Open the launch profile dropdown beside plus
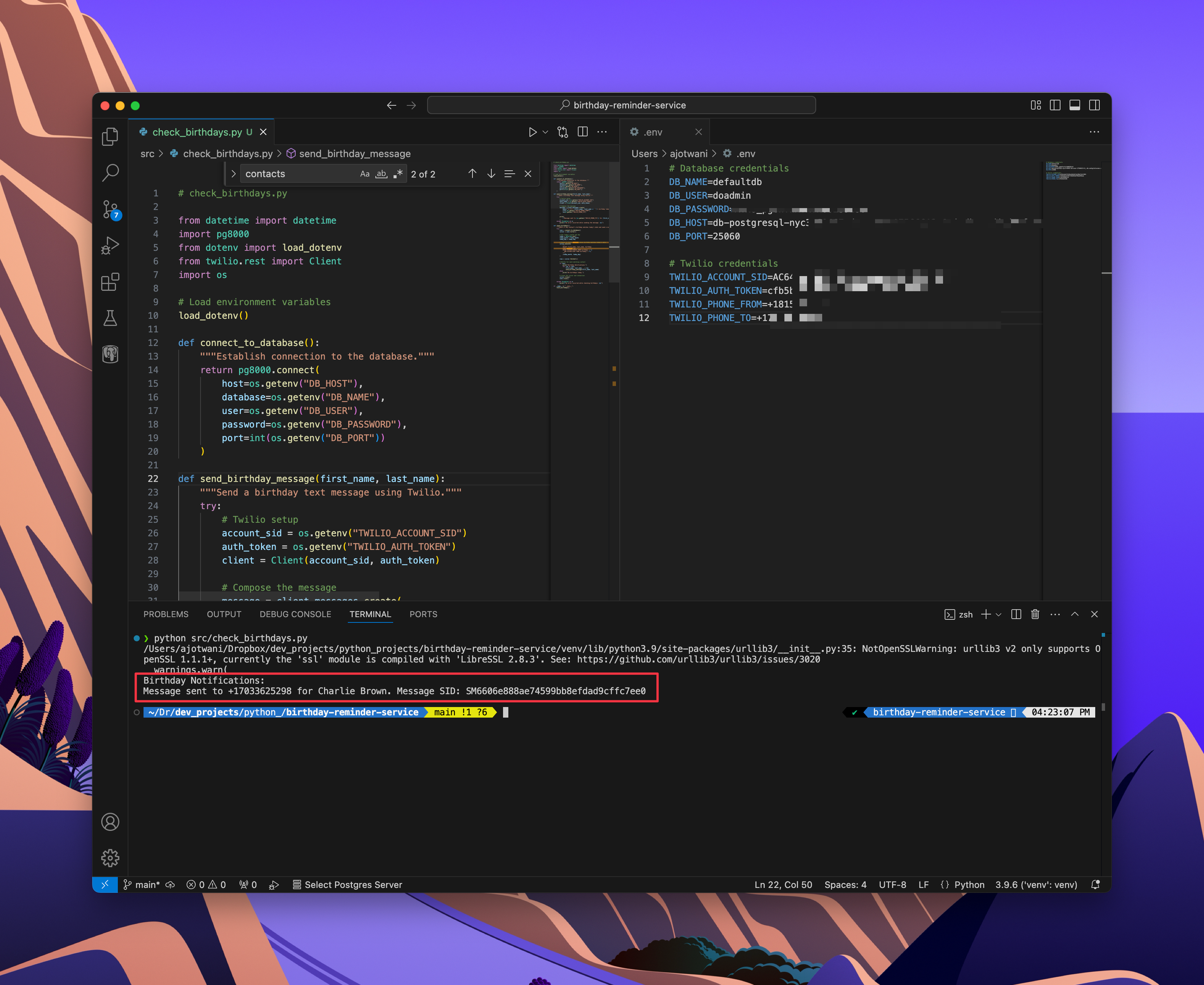Image resolution: width=1204 pixels, height=985 pixels. (999, 614)
